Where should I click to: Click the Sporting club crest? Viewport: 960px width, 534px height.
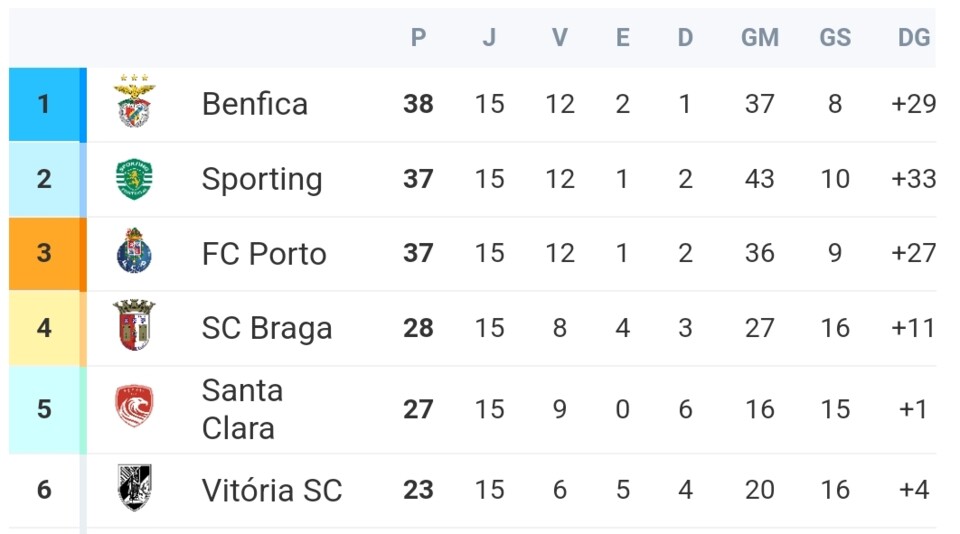[134, 179]
